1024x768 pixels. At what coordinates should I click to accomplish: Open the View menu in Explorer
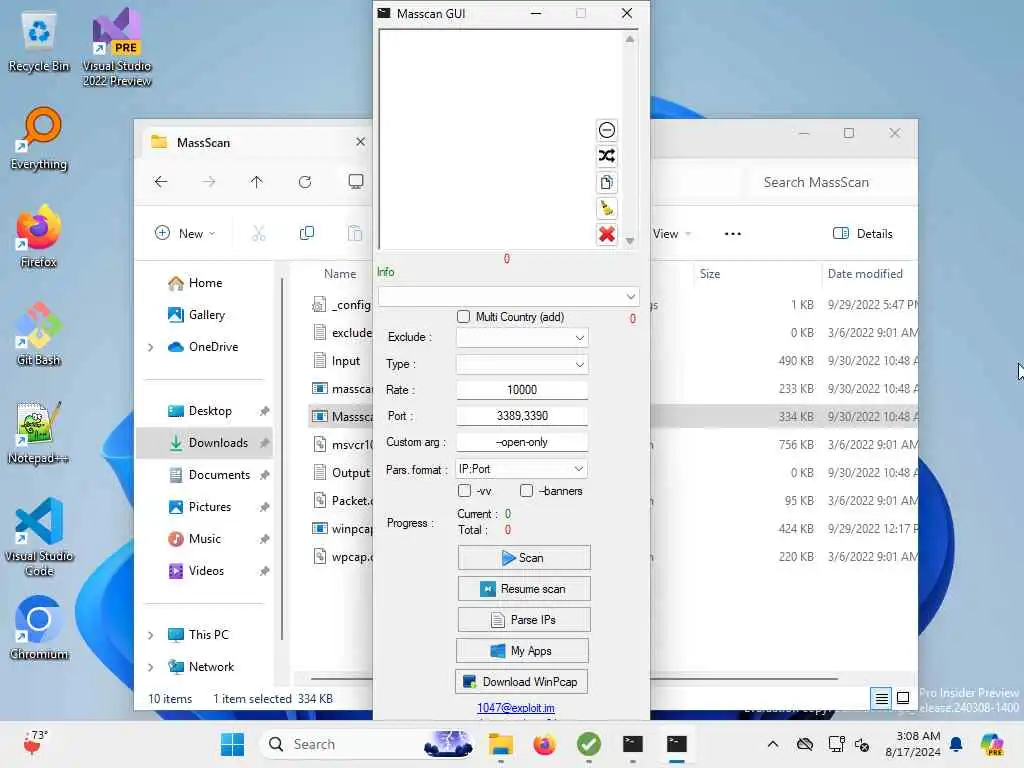pyautogui.click(x=671, y=234)
